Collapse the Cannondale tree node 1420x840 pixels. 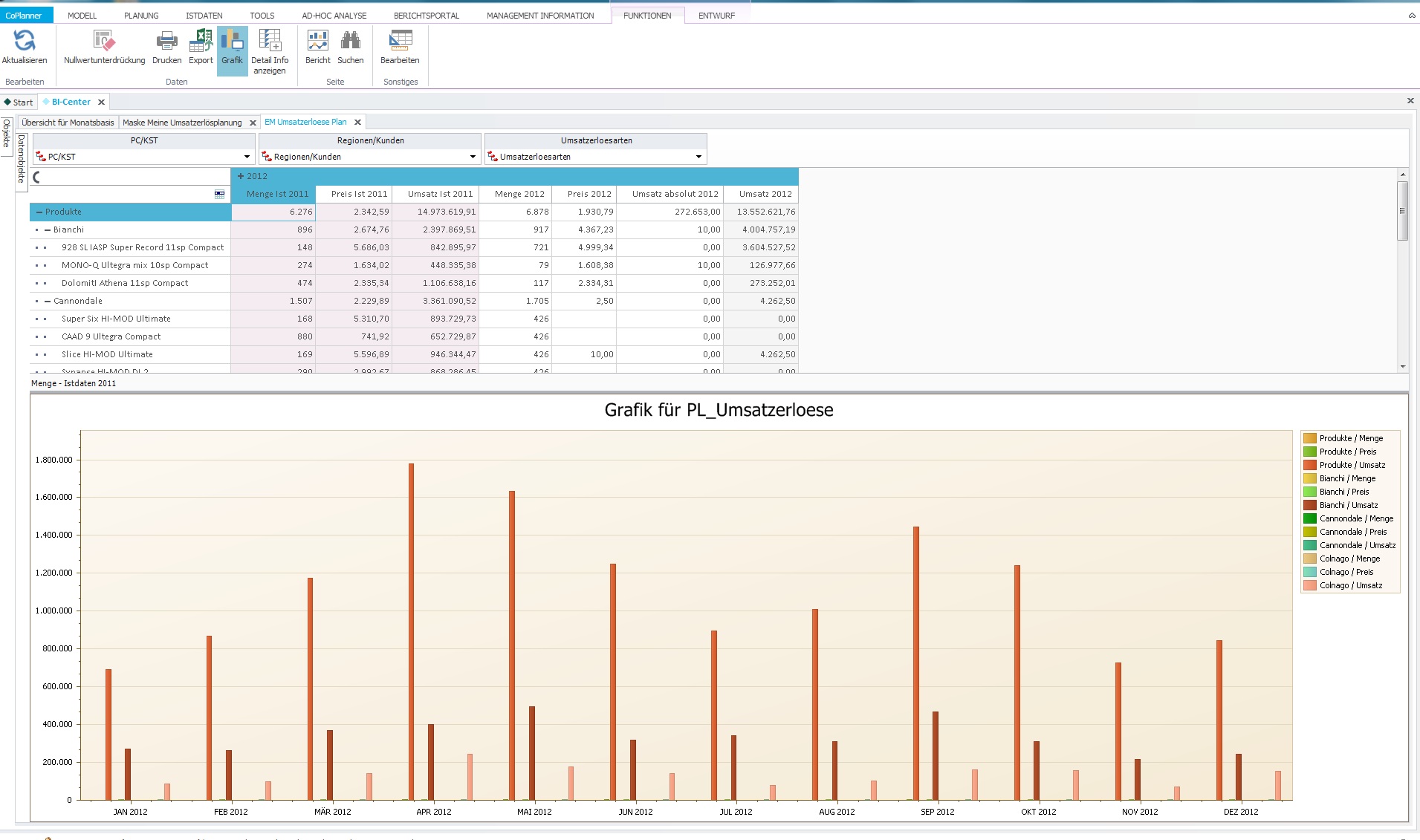[48, 302]
